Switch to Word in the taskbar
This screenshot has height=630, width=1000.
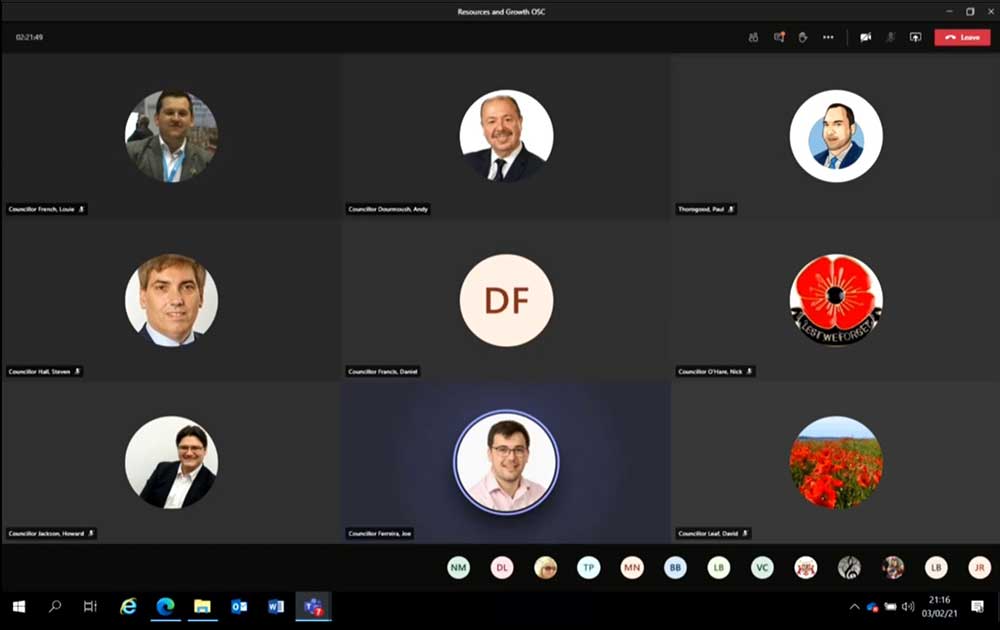coord(276,606)
